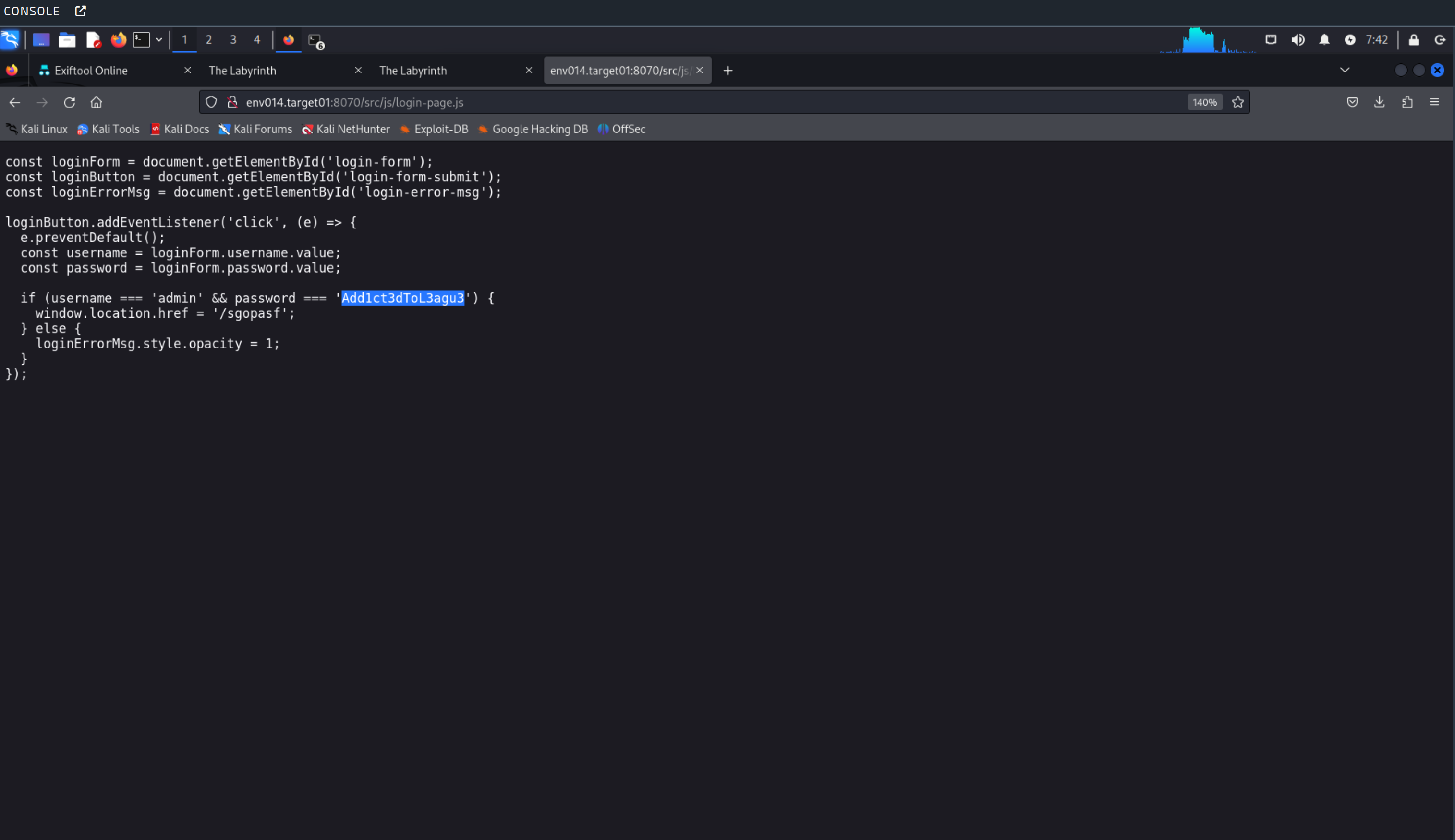The image size is (1455, 840).
Task: Open the notifications bell icon
Action: [1324, 40]
